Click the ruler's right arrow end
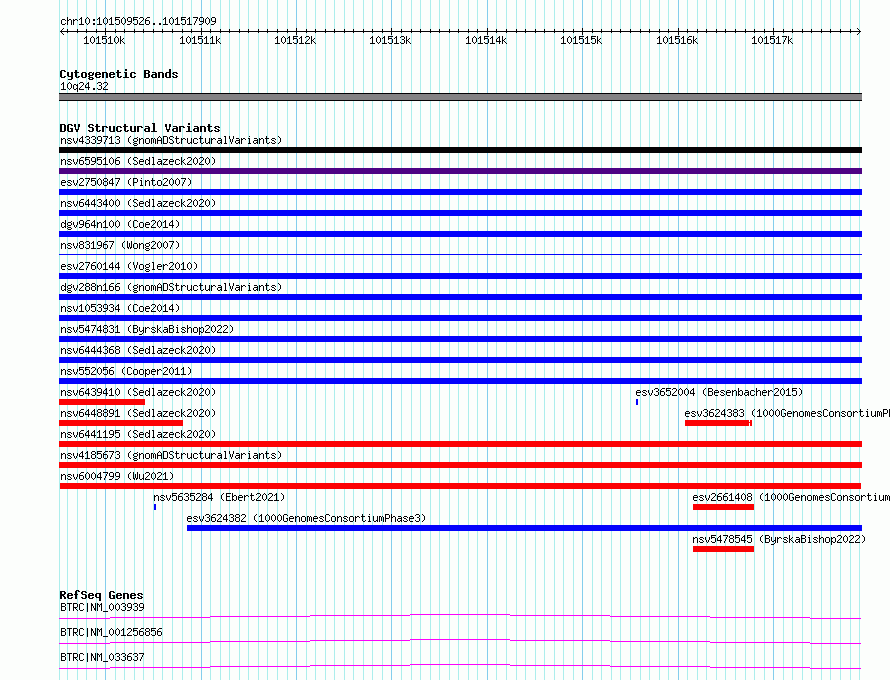This screenshot has width=890, height=680. click(859, 32)
